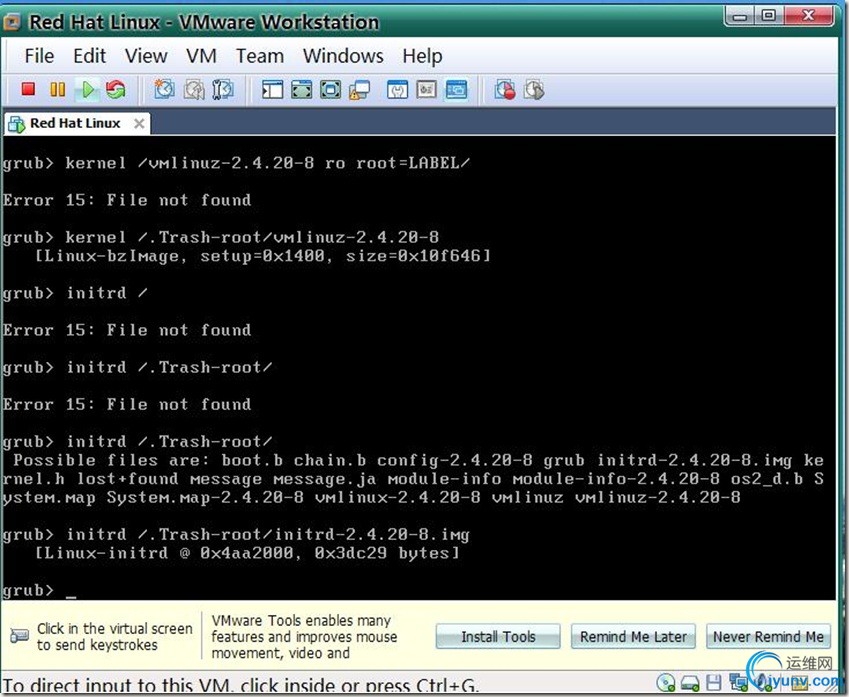Open the View menu

[146, 56]
